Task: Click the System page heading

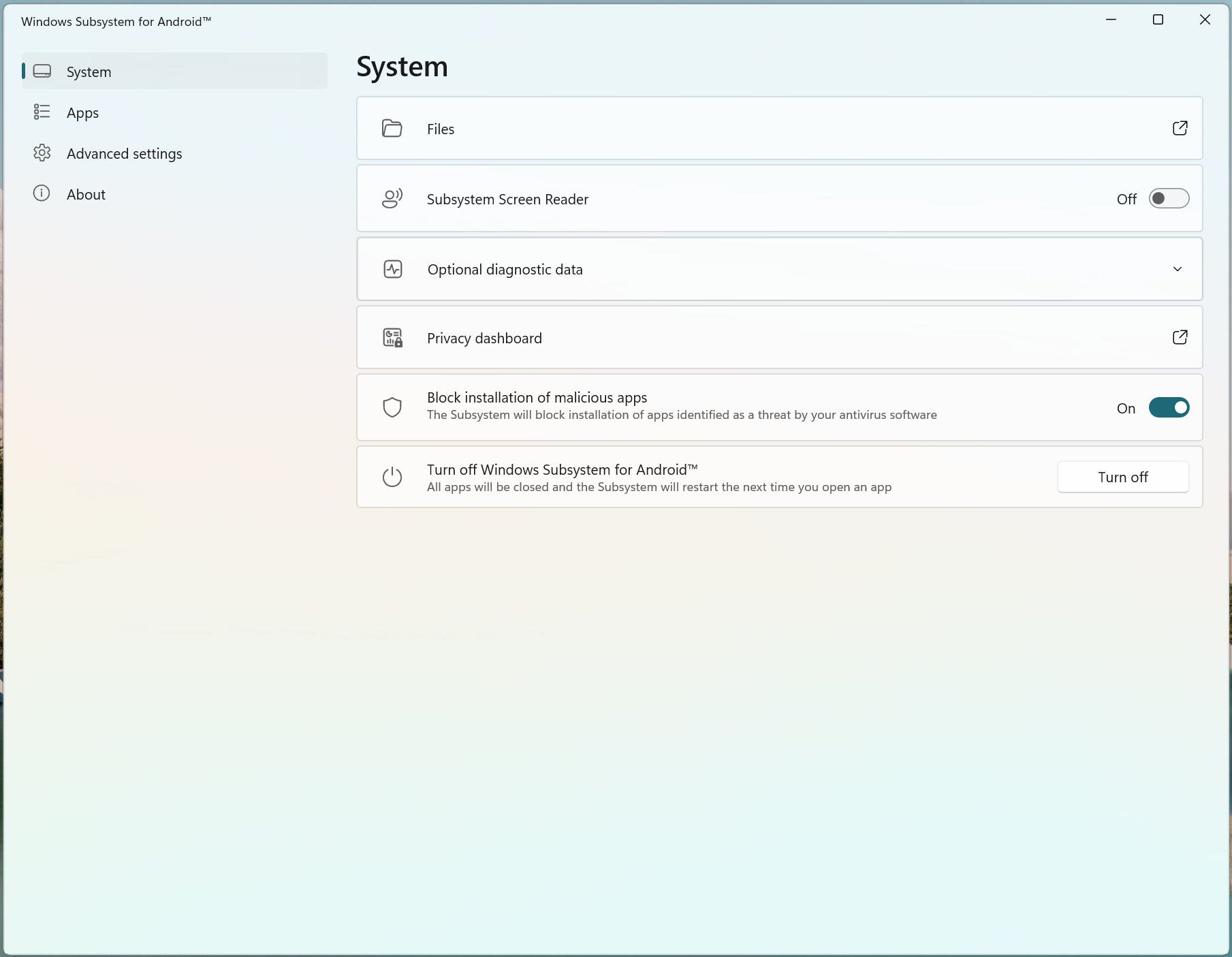Action: (x=402, y=67)
